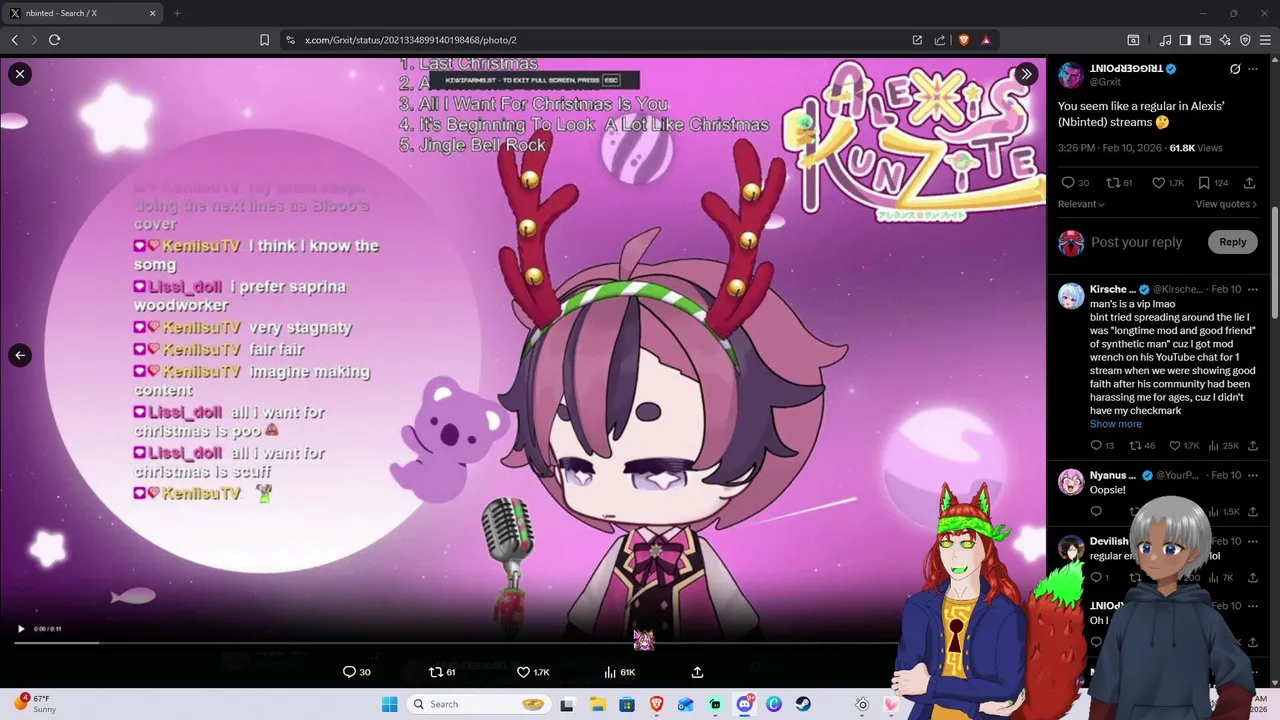This screenshot has width=1280, height=720.
Task: Open the browser hamburger menu
Action: [x=1266, y=40]
